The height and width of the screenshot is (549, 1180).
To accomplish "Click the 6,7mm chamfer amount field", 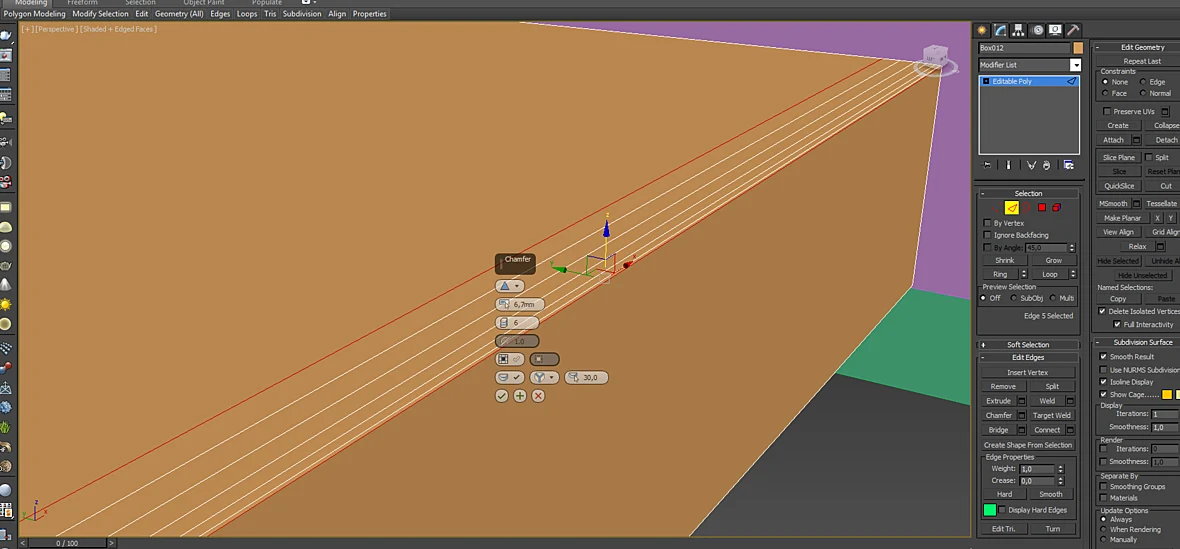I will 520,305.
